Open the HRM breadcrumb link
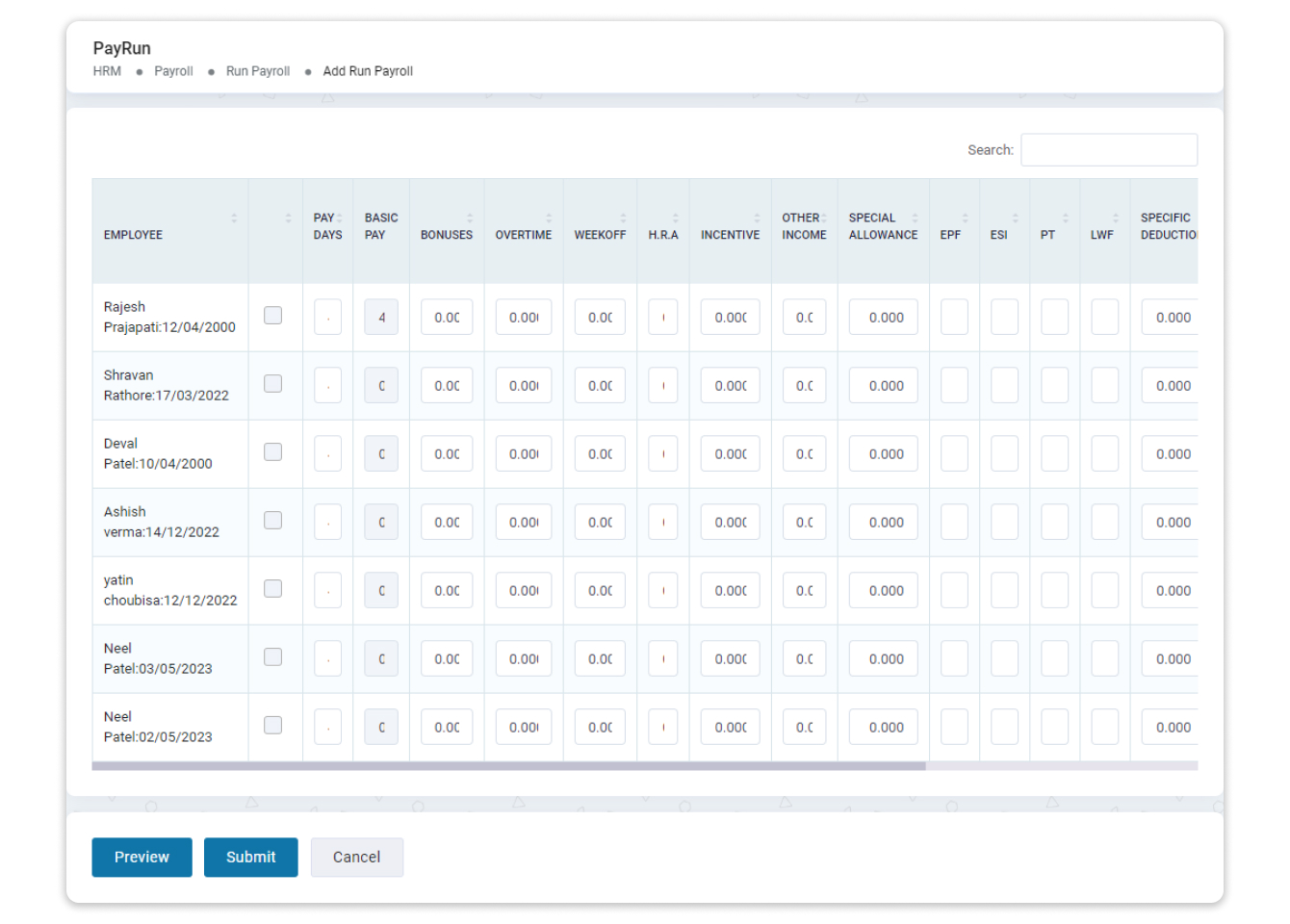This screenshot has height=924, width=1290. pos(107,71)
